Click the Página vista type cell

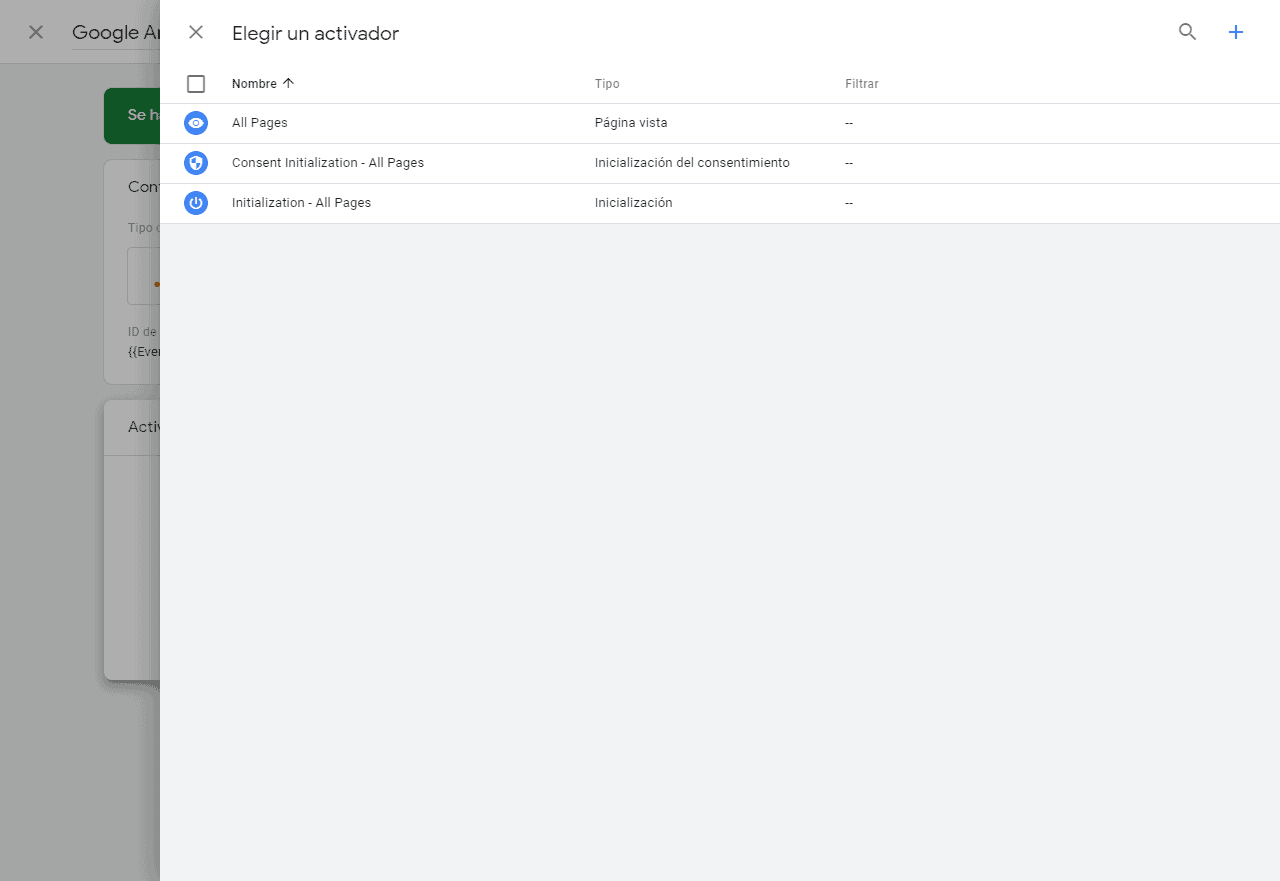click(x=630, y=123)
